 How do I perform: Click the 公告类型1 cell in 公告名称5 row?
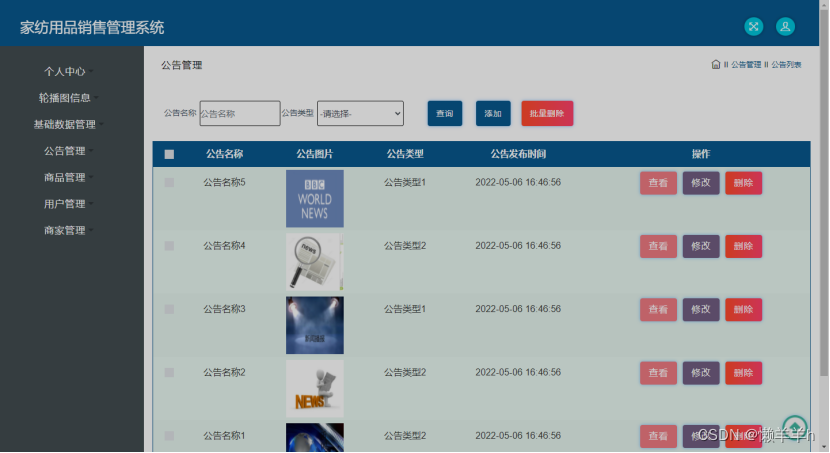[405, 182]
